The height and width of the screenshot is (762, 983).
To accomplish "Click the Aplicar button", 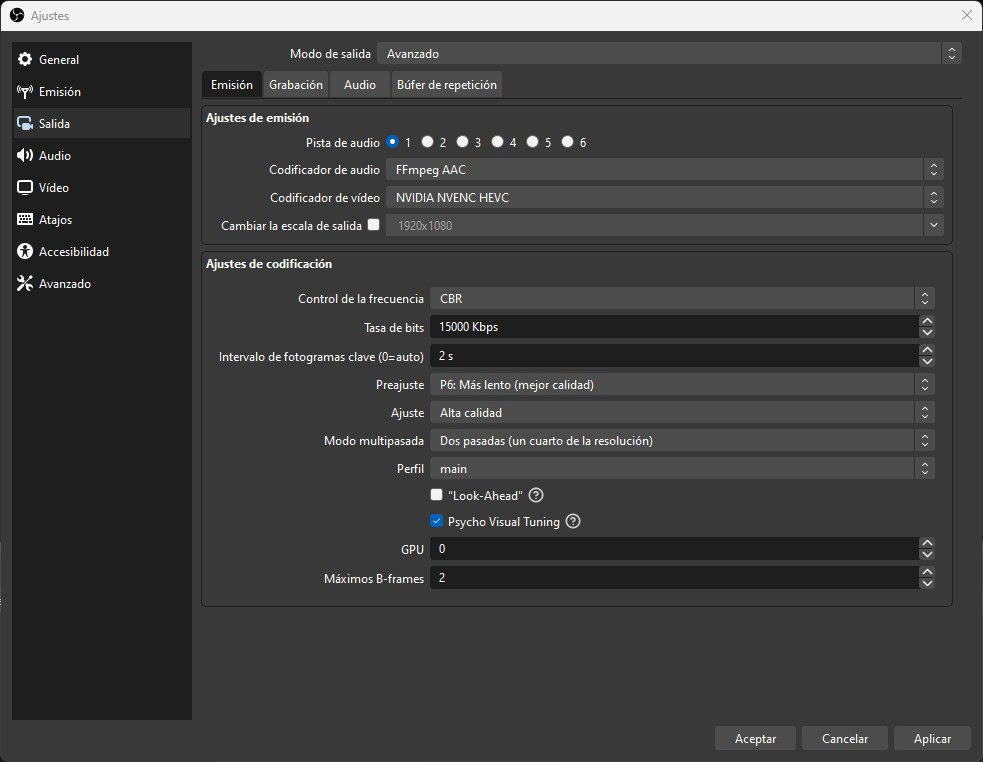I will pyautogui.click(x=932, y=739).
